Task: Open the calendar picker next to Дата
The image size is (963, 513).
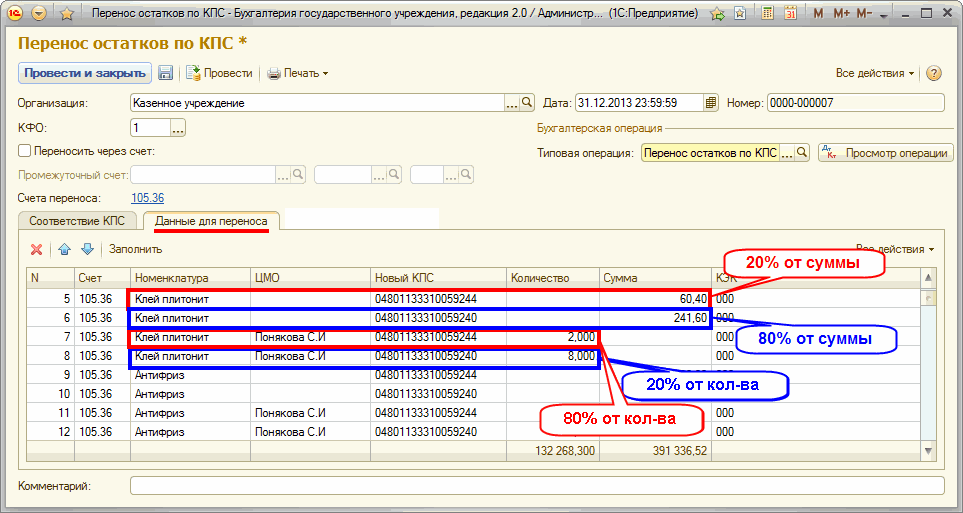Action: coord(711,102)
